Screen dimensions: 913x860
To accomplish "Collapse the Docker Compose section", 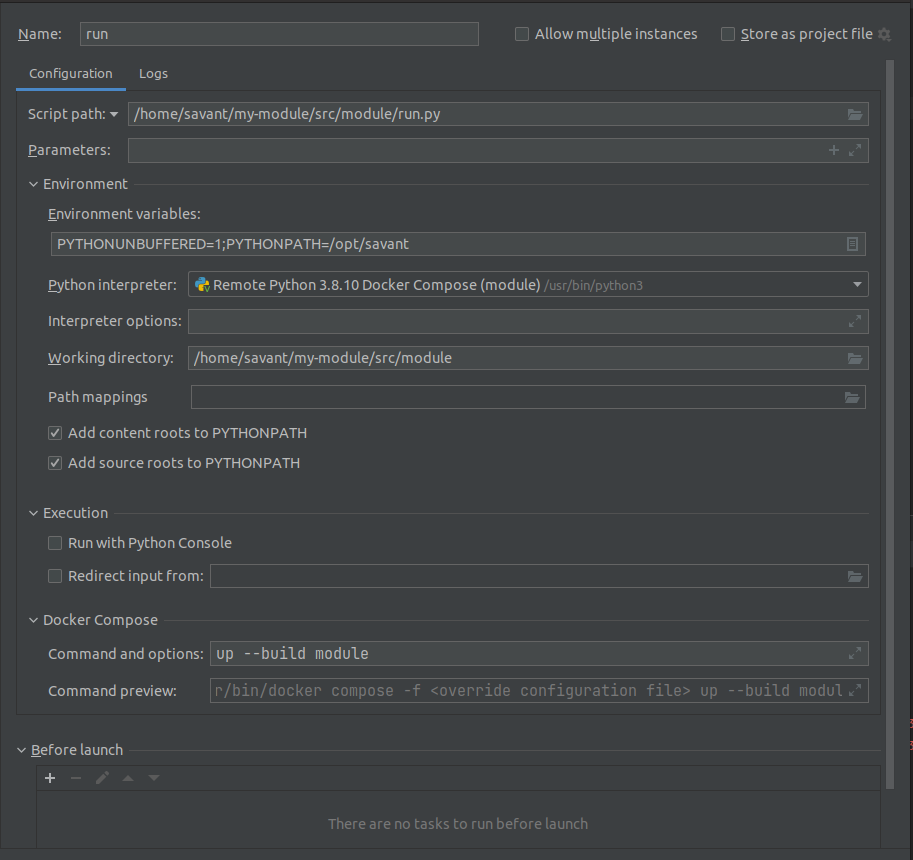I will 34,620.
